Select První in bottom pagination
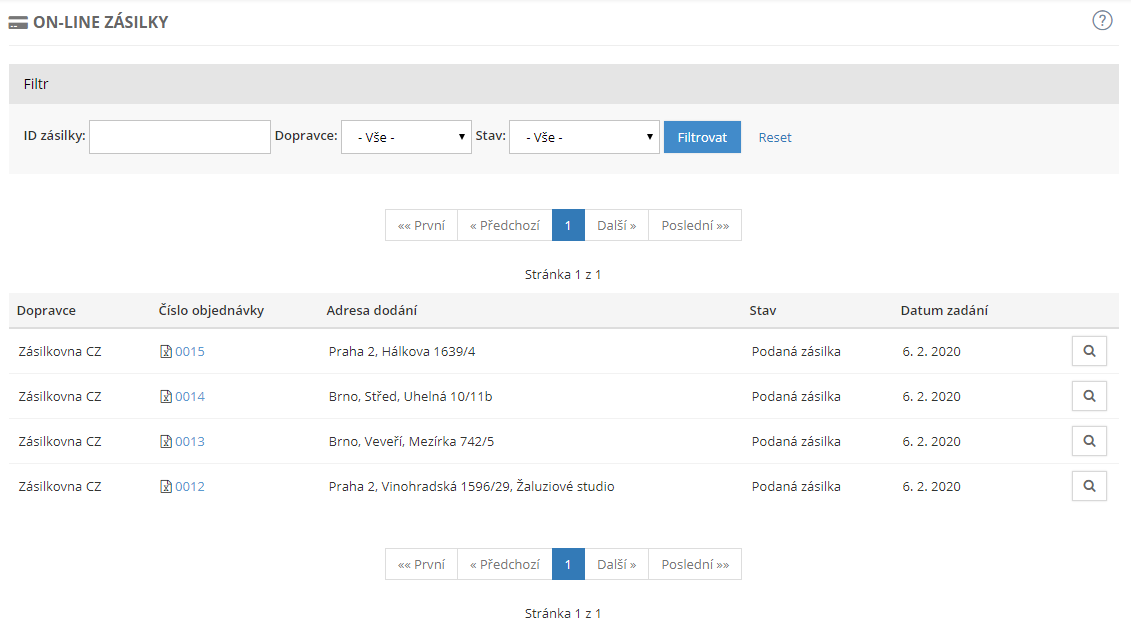The width and height of the screenshot is (1131, 644). click(421, 564)
